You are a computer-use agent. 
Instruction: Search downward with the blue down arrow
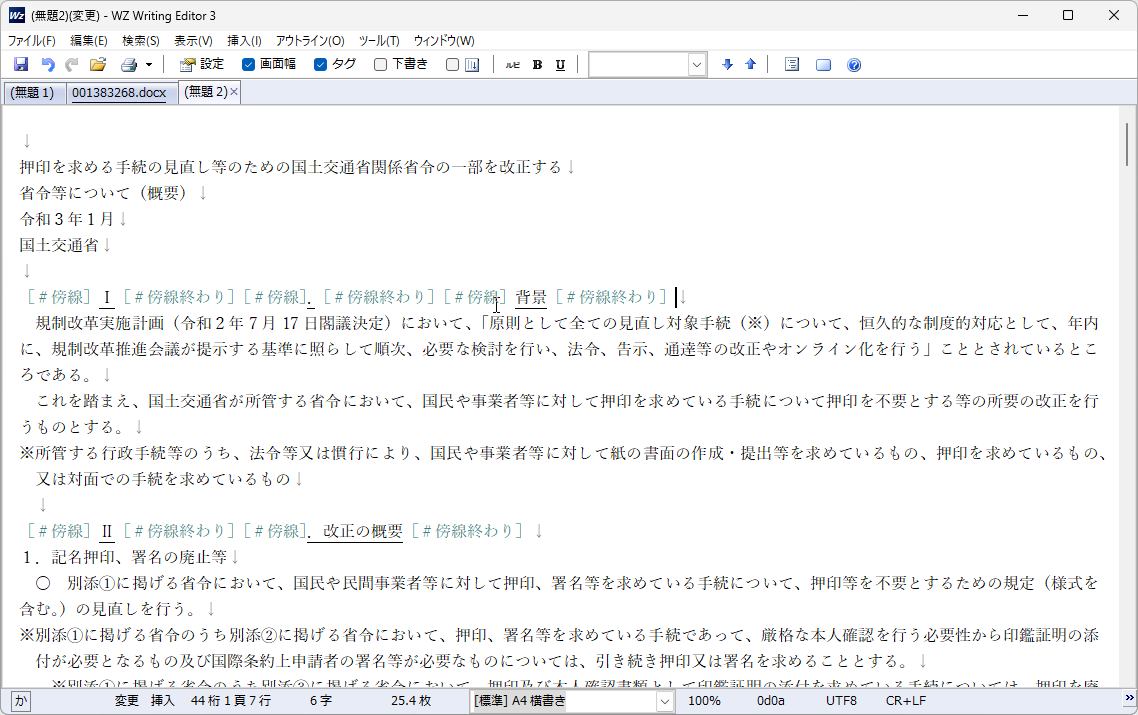coord(727,64)
